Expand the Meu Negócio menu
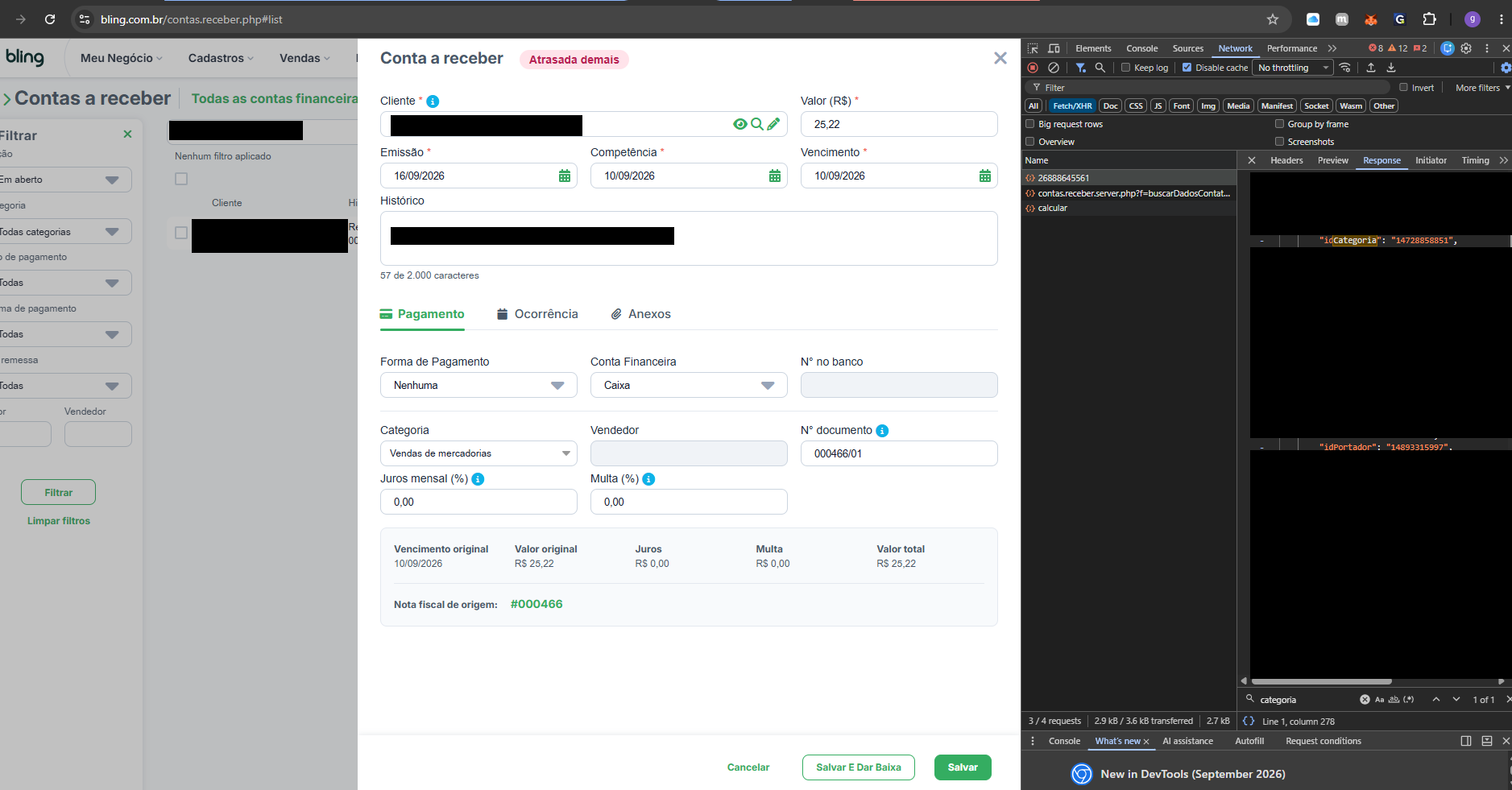This screenshot has width=1512, height=790. point(121,58)
